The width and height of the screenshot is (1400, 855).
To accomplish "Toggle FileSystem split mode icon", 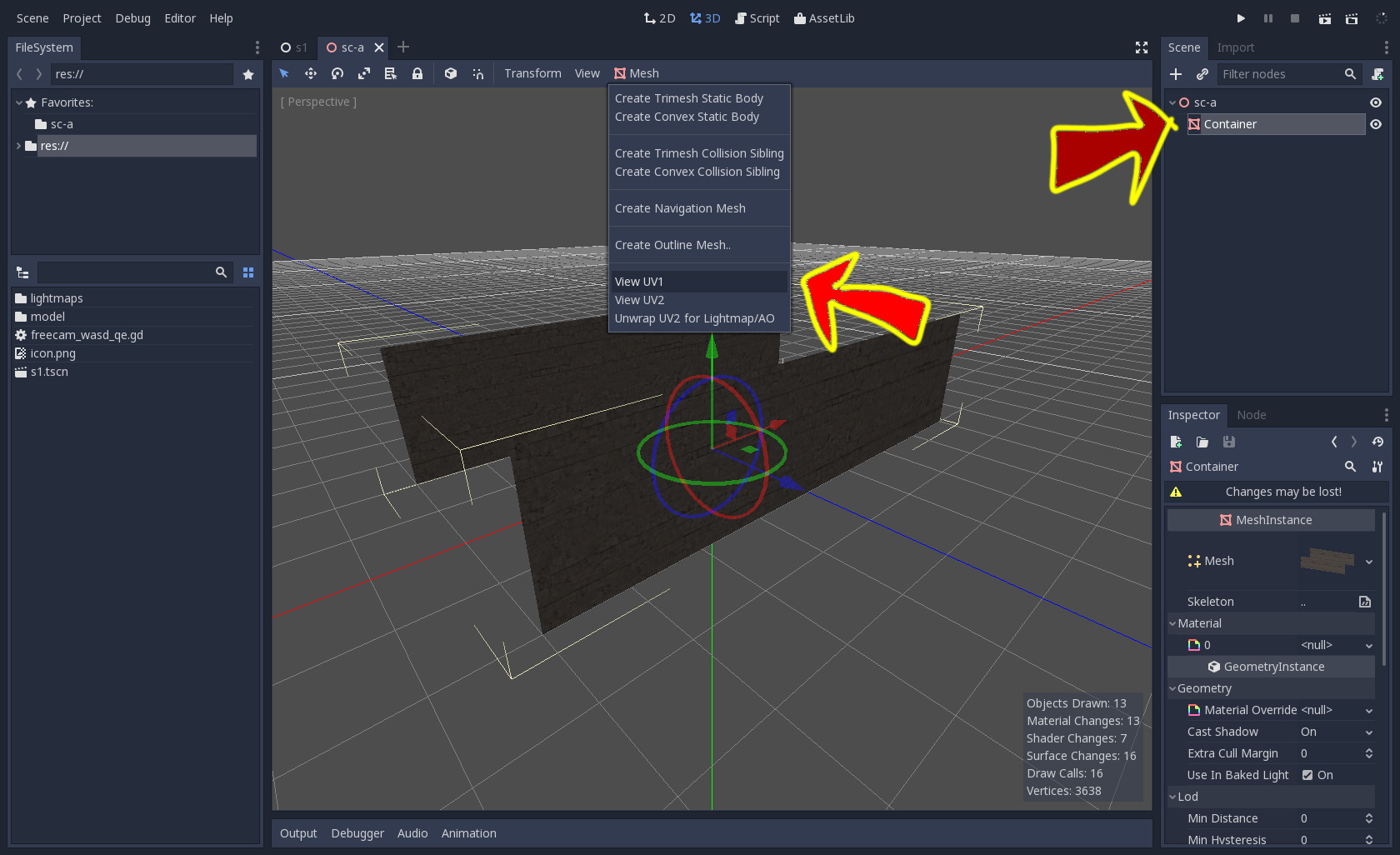I will coord(22,272).
